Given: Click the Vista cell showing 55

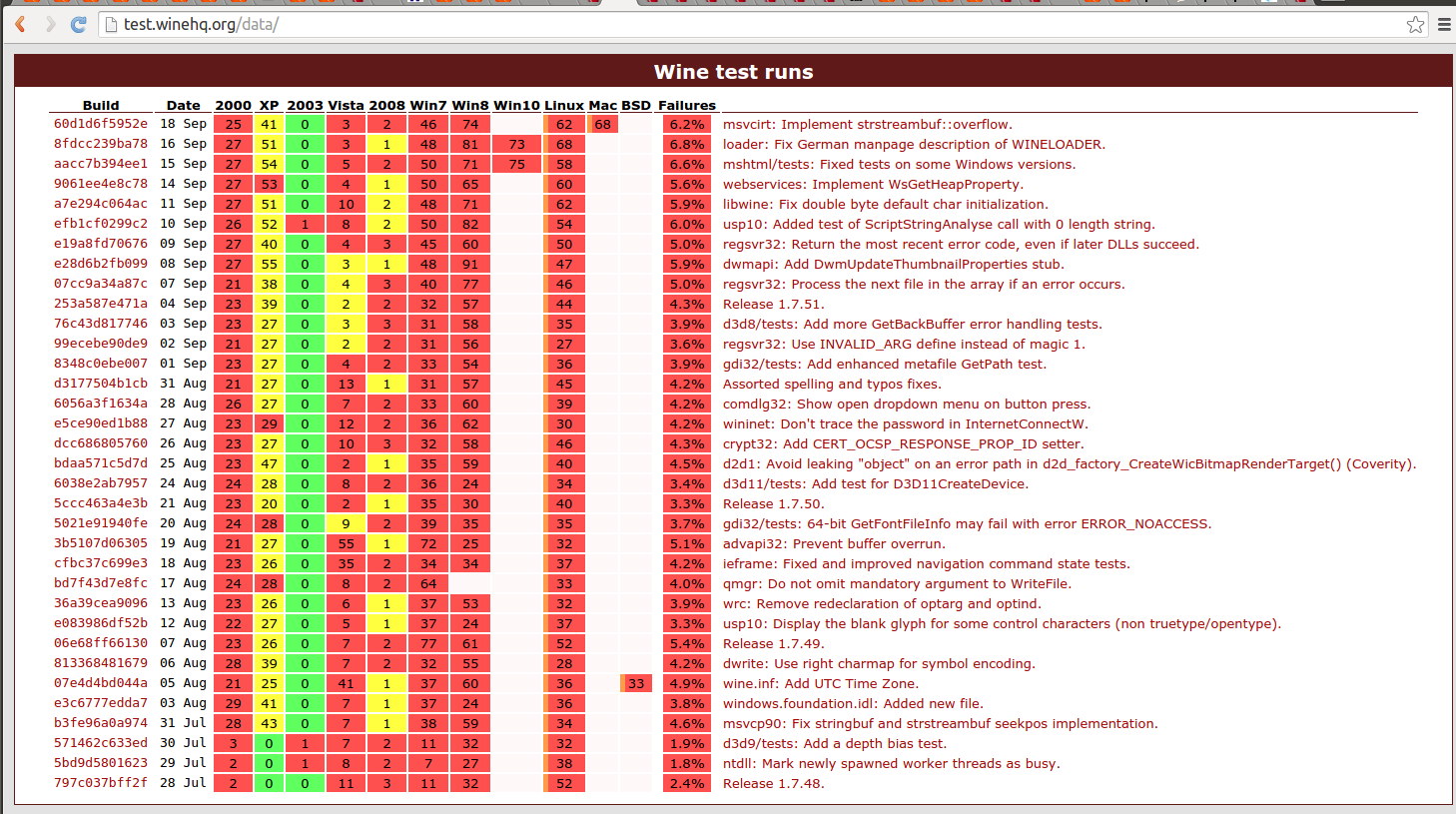Looking at the screenshot, I should pos(346,543).
